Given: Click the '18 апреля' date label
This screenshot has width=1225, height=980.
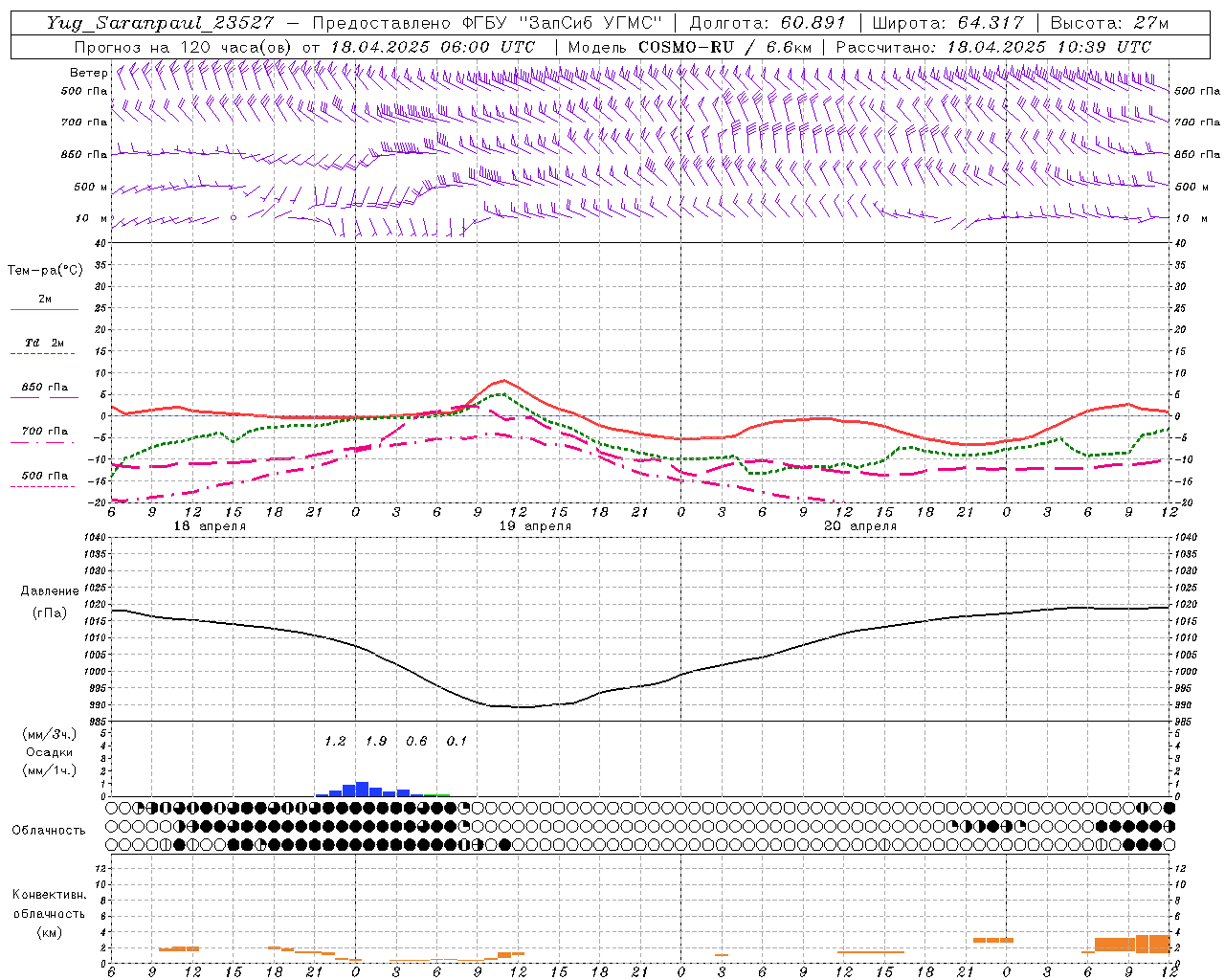Looking at the screenshot, I should click(x=209, y=526).
